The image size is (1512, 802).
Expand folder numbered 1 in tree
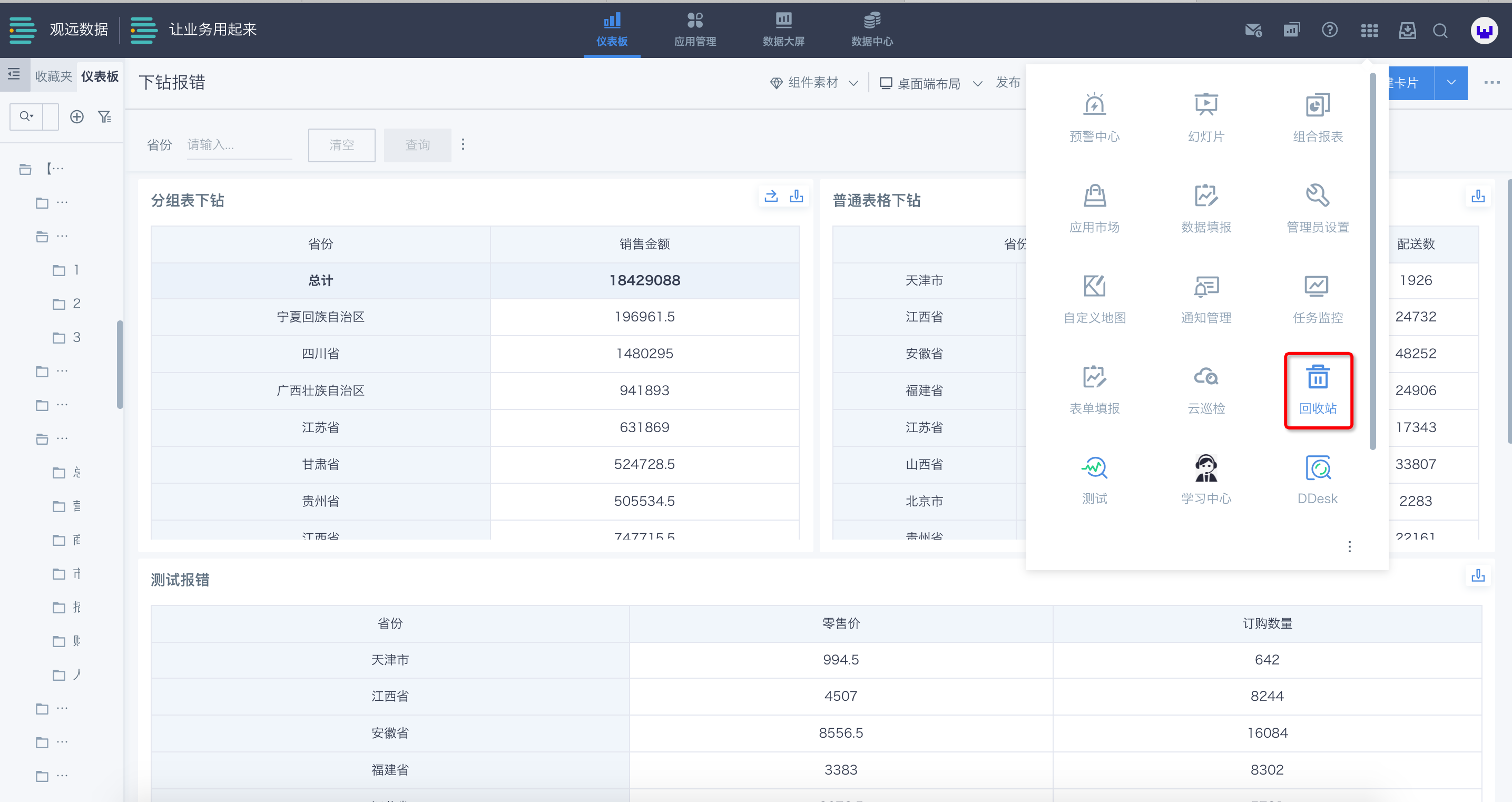click(x=66, y=270)
